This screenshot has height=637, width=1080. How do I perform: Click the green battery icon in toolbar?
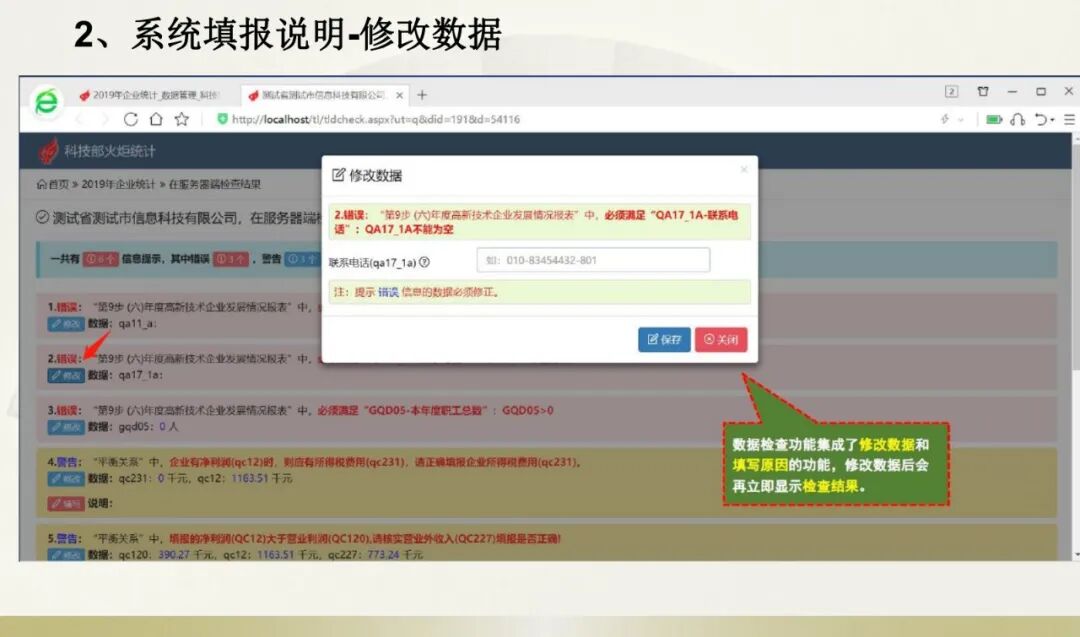click(x=994, y=120)
